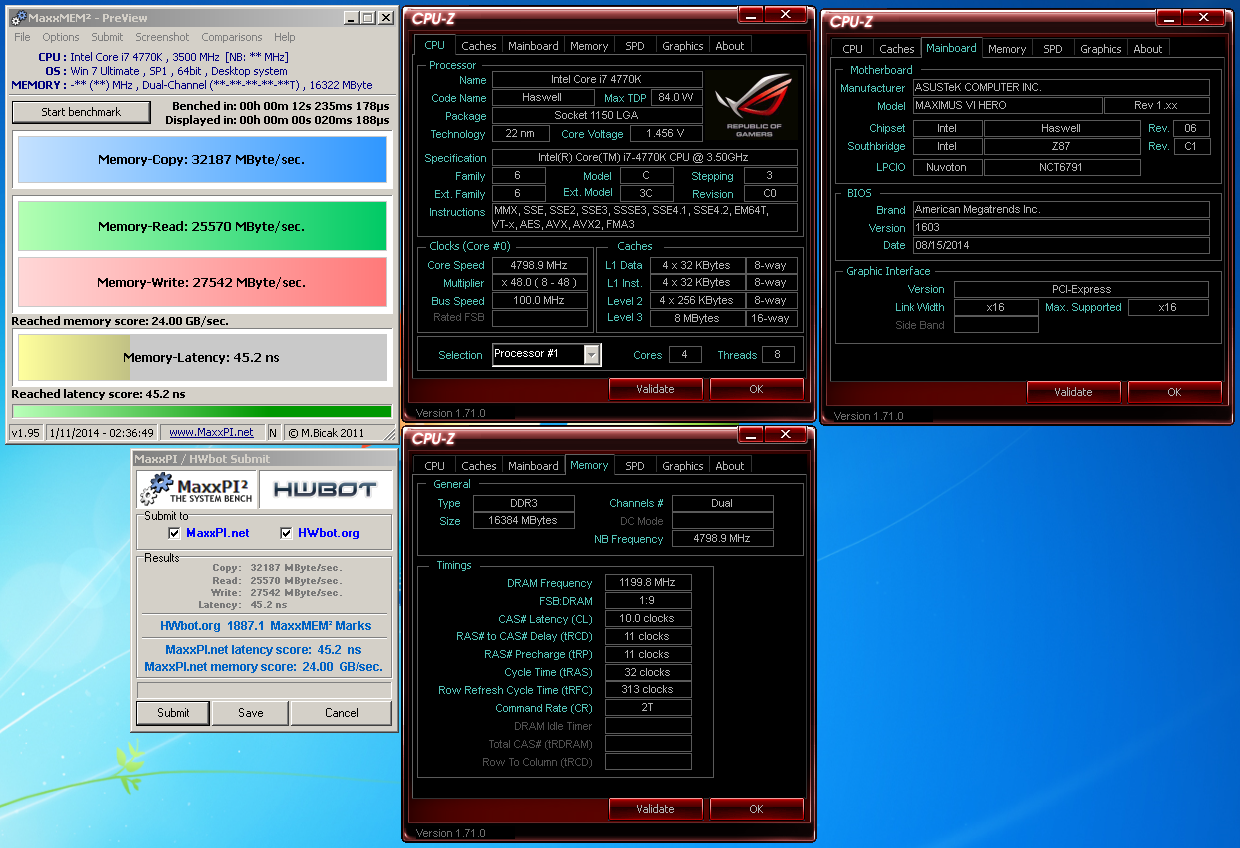Click the MAXIMUS VI HERO model field

(x=1007, y=106)
